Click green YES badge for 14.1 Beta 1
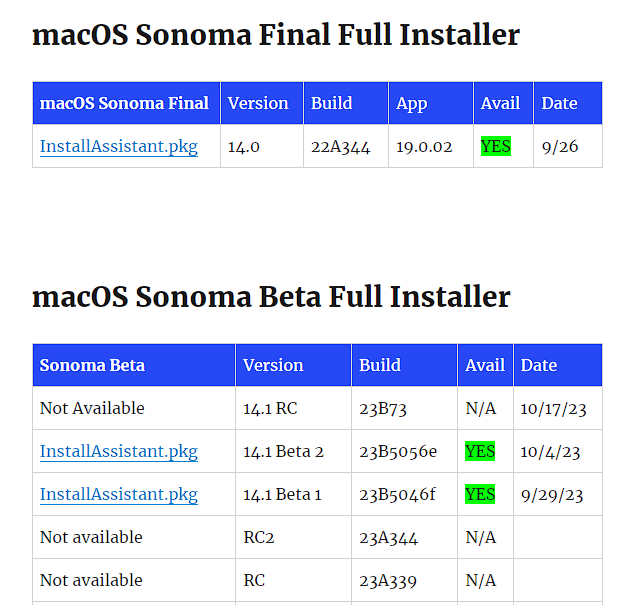The width and height of the screenshot is (642, 605). pos(480,494)
